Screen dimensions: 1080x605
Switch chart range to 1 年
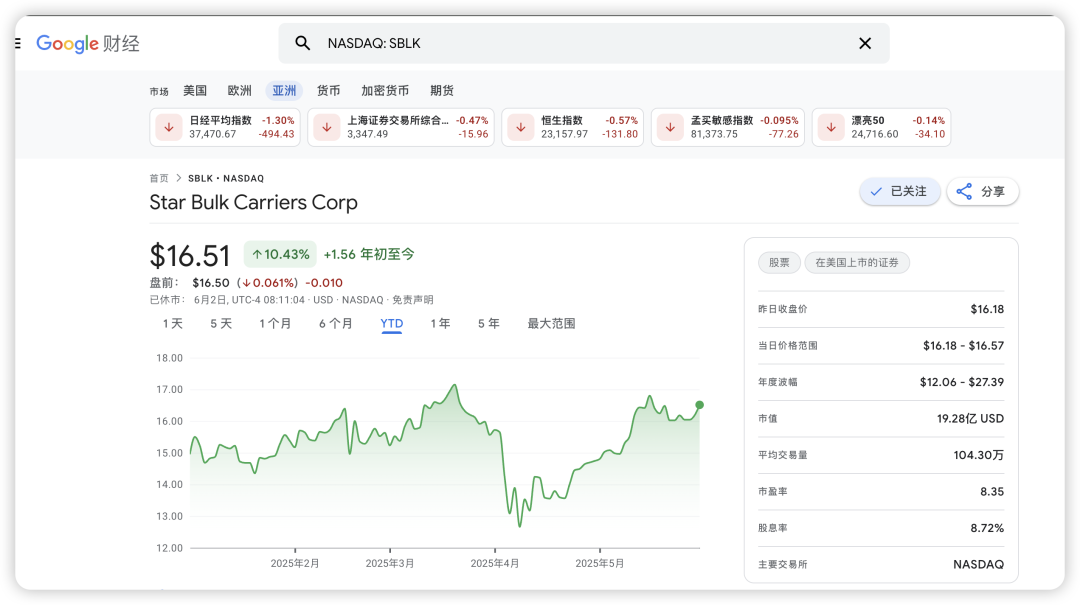tap(440, 324)
